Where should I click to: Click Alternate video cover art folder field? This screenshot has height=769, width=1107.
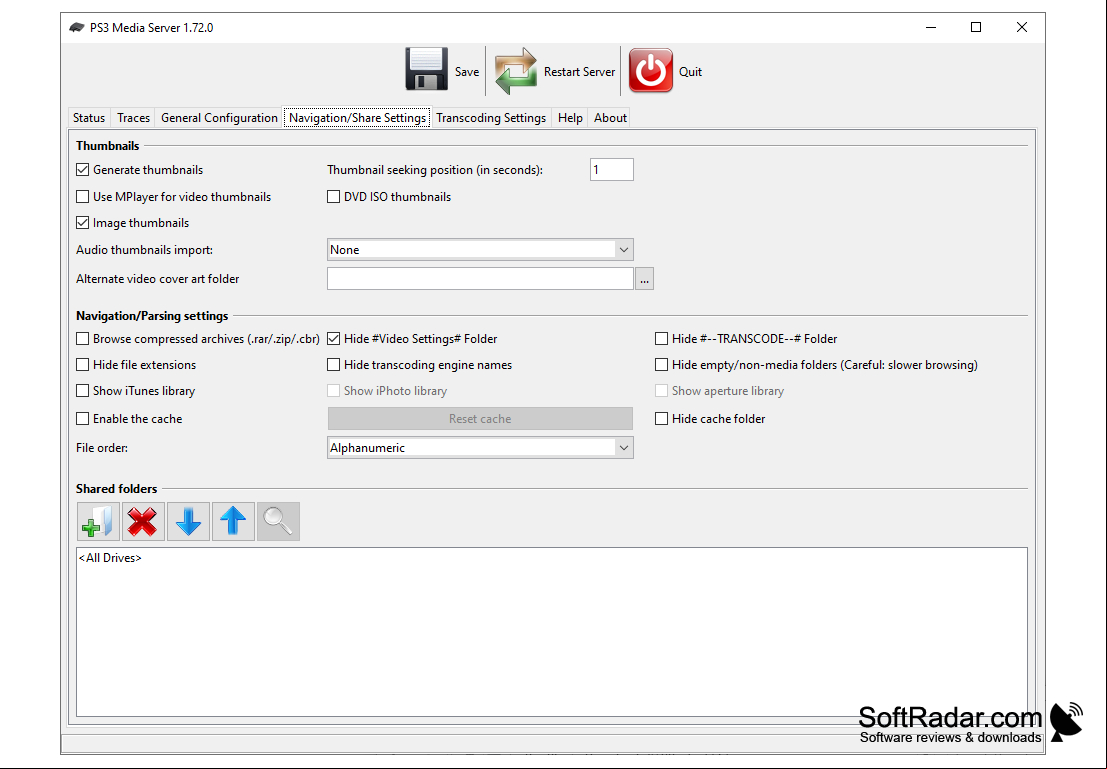pos(480,278)
